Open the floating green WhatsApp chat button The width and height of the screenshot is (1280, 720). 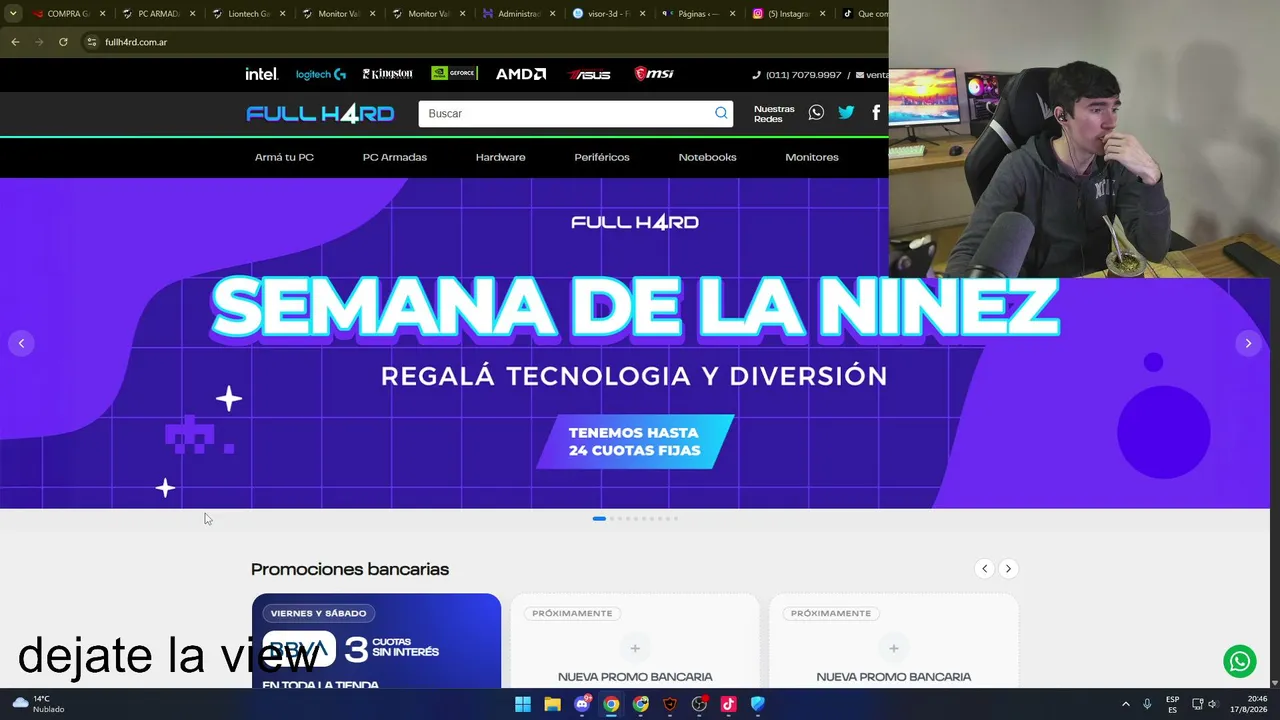point(1240,661)
